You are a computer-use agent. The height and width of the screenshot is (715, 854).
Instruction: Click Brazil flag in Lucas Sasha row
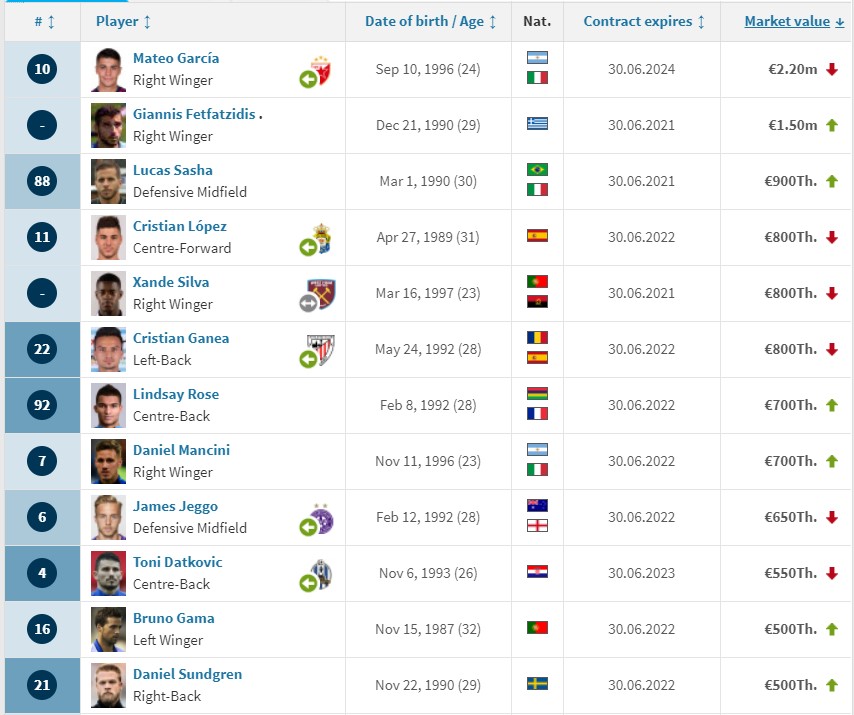[537, 169]
